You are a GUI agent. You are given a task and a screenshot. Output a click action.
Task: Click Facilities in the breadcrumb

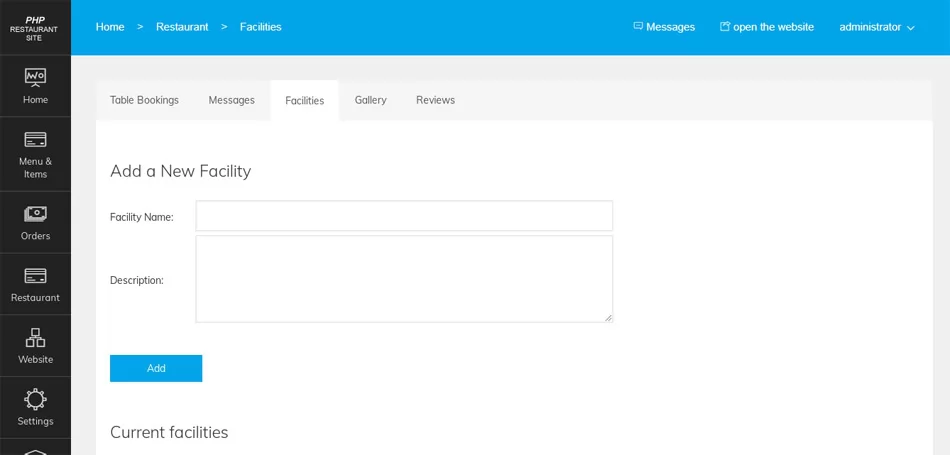point(261,27)
